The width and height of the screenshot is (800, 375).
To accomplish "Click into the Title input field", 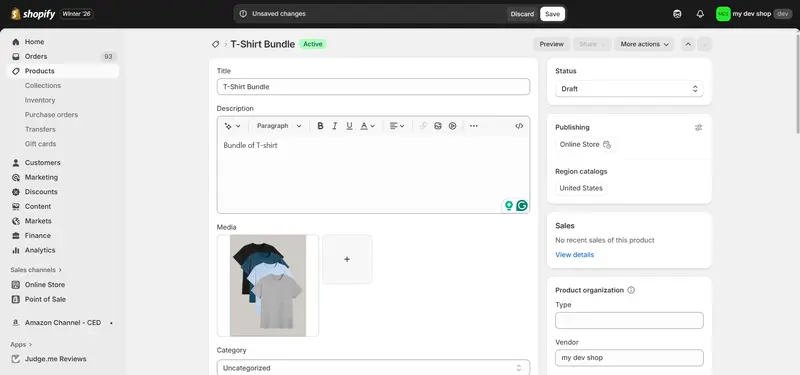I will [373, 87].
